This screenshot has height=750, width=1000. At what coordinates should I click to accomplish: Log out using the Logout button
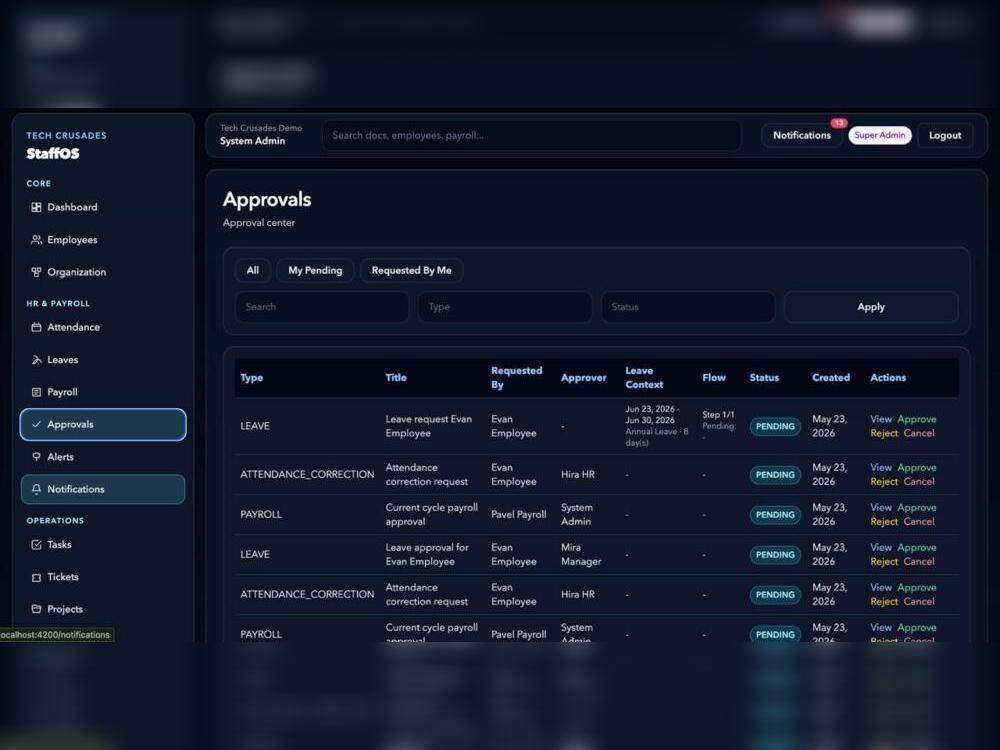945,135
